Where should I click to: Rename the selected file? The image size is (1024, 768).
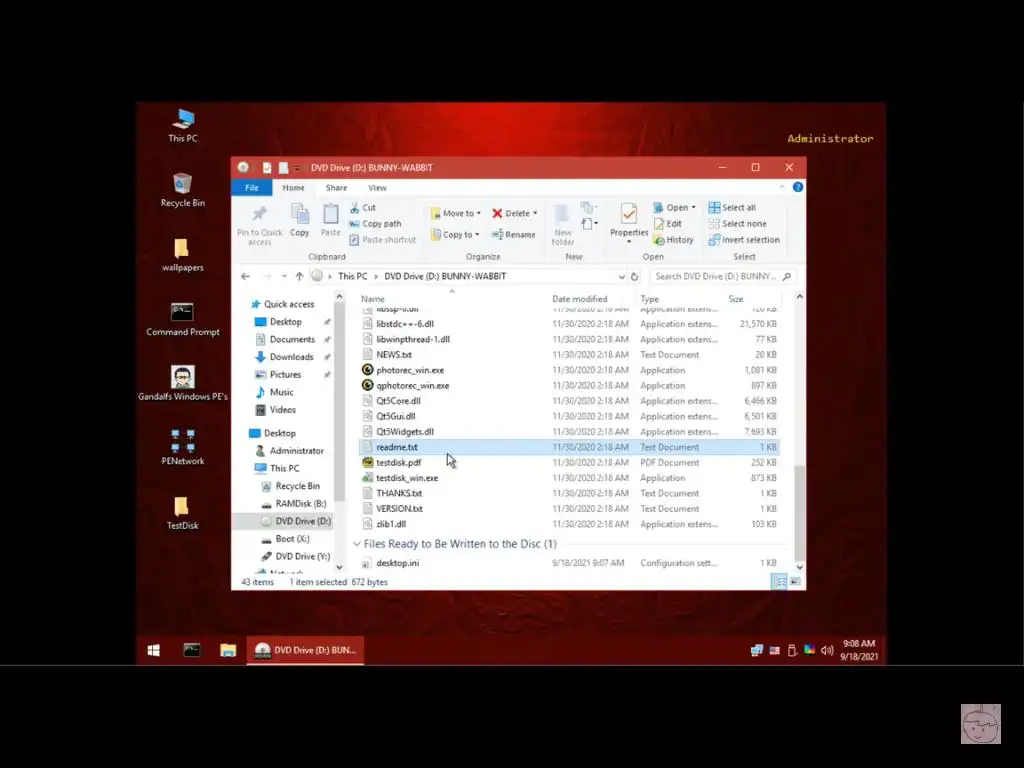click(x=514, y=234)
